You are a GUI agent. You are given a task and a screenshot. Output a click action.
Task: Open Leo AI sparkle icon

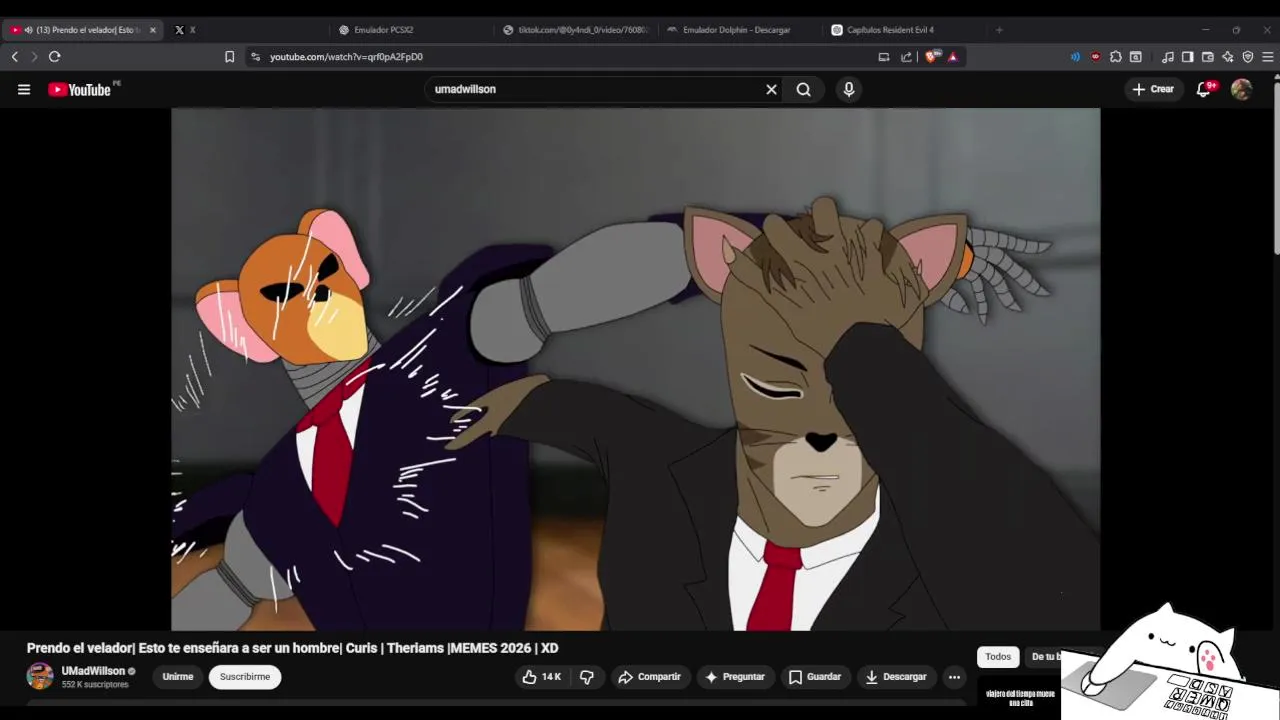tap(1228, 57)
